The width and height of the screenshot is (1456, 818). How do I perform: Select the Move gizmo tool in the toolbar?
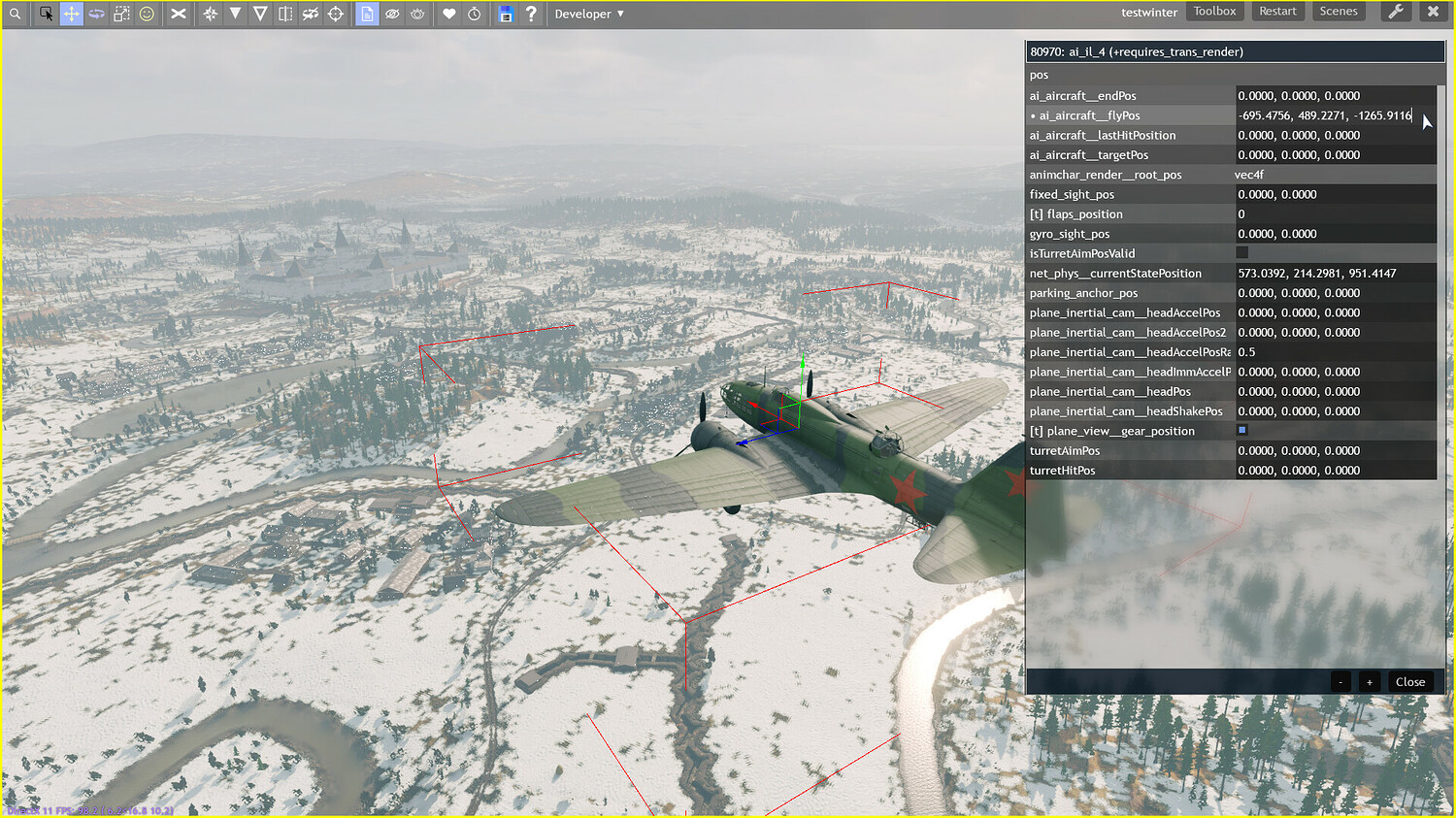tap(70, 14)
